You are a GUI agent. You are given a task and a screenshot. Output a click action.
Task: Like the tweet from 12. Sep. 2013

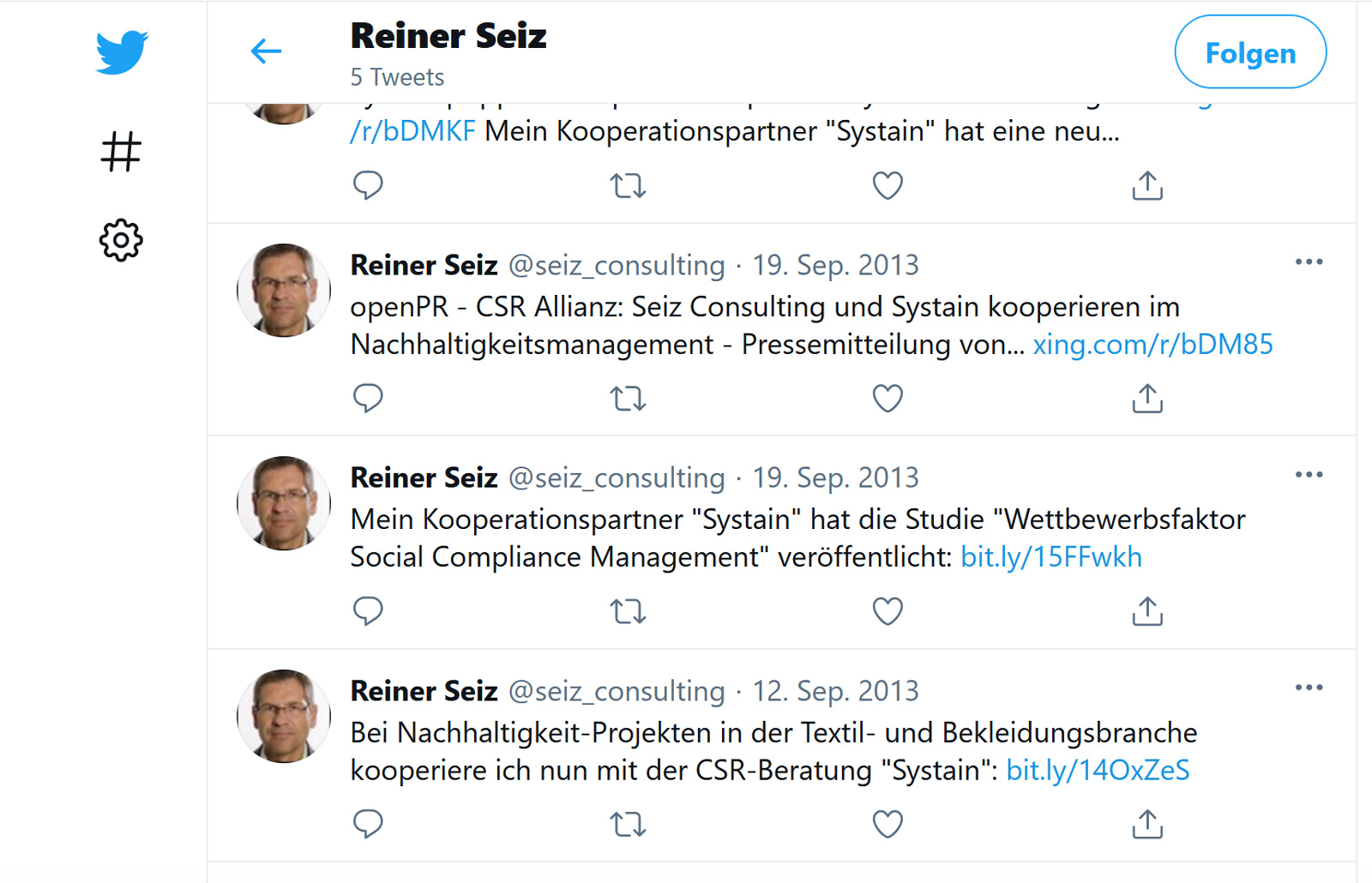point(888,824)
